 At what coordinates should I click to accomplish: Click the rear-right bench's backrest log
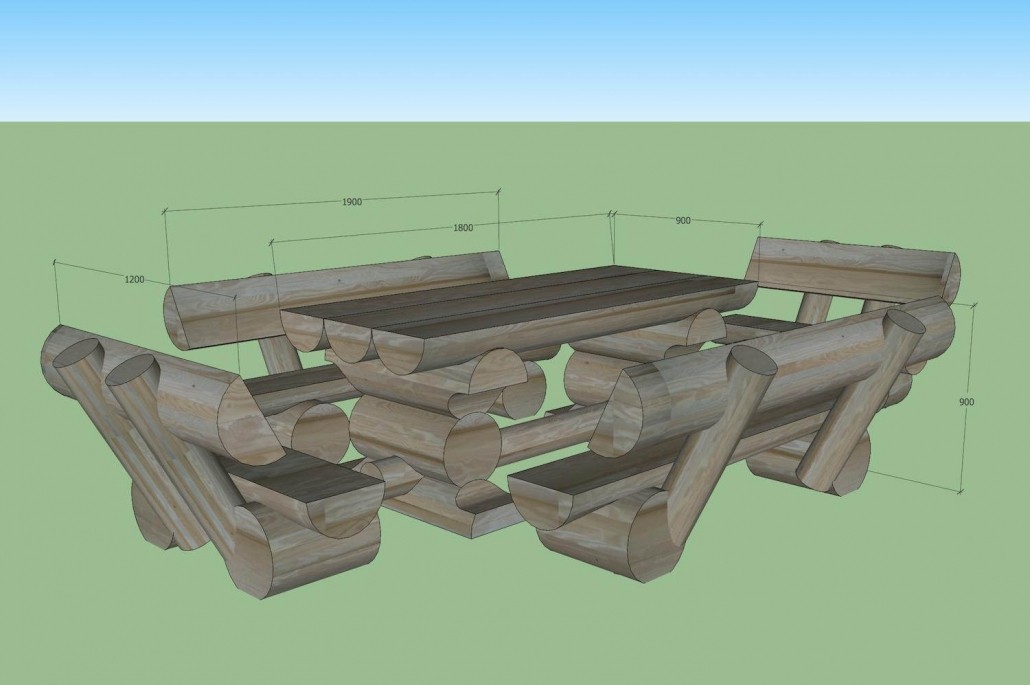850,267
